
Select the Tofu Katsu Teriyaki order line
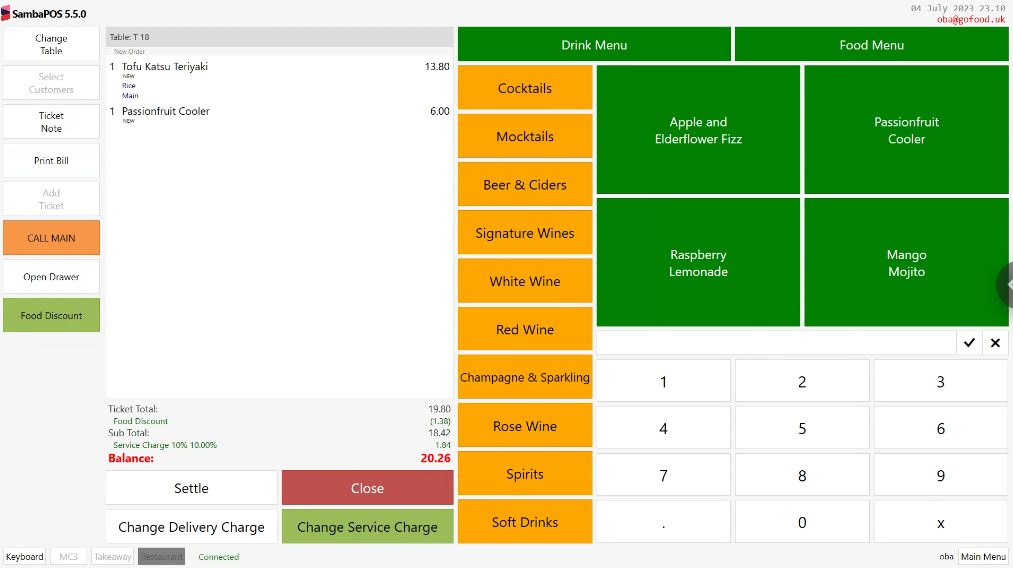(279, 80)
